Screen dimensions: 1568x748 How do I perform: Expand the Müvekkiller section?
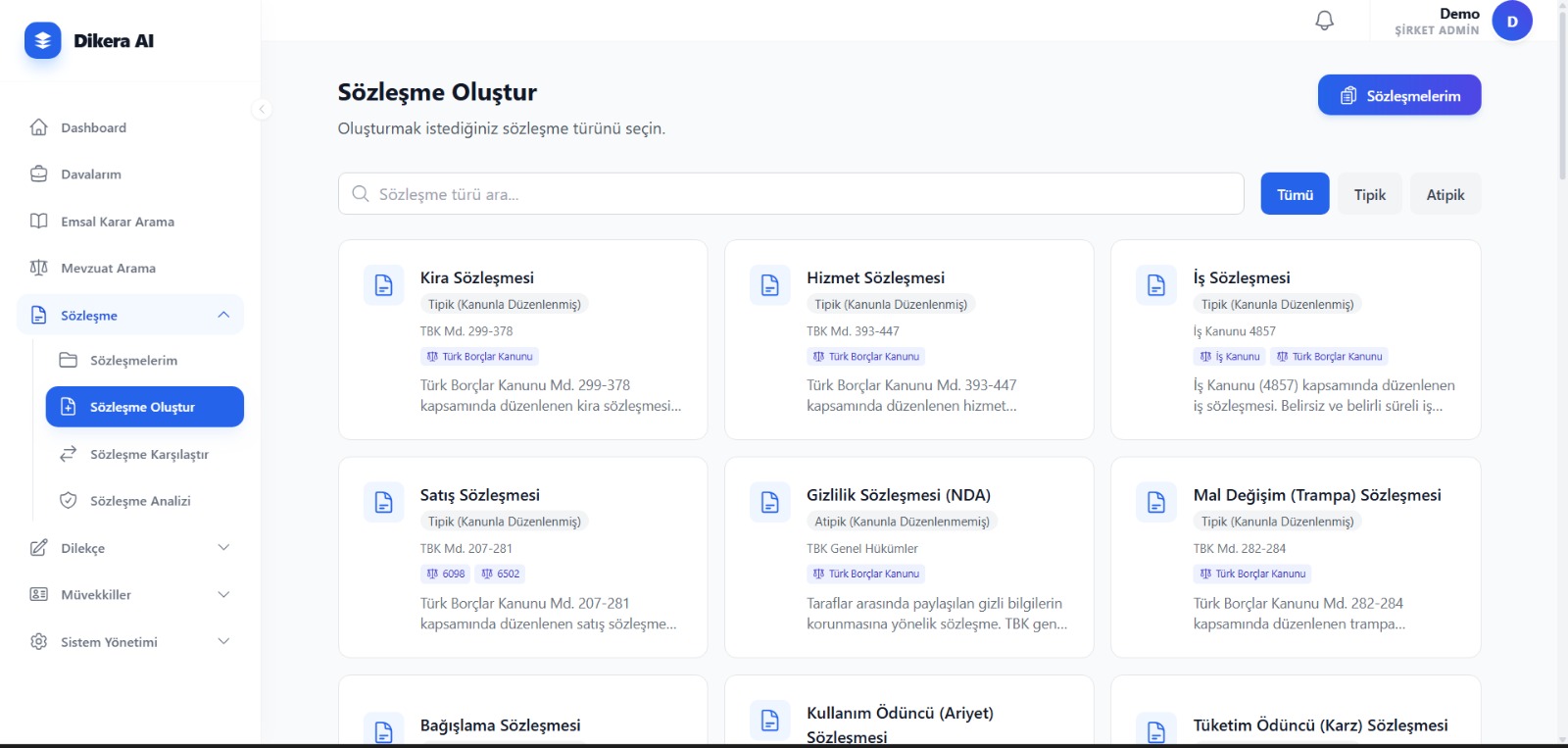click(223, 595)
